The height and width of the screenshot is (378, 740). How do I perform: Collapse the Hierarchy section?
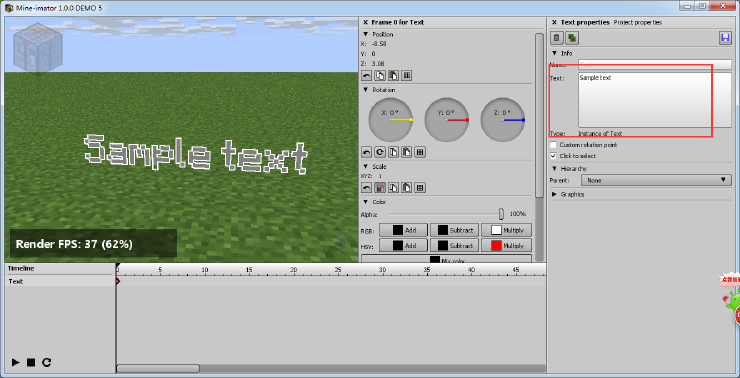(555, 168)
